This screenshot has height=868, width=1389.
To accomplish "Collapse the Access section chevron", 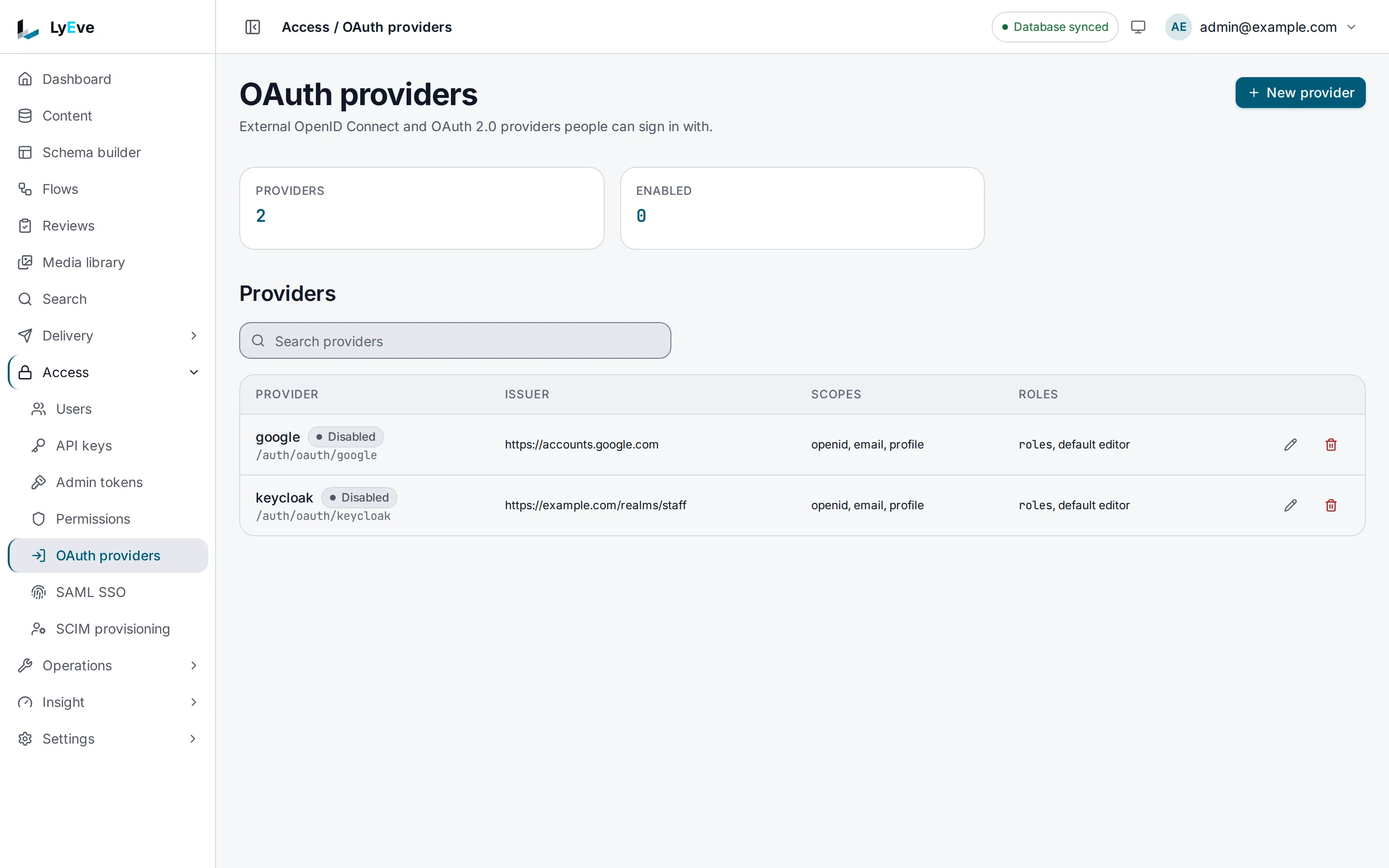I will 193,373.
